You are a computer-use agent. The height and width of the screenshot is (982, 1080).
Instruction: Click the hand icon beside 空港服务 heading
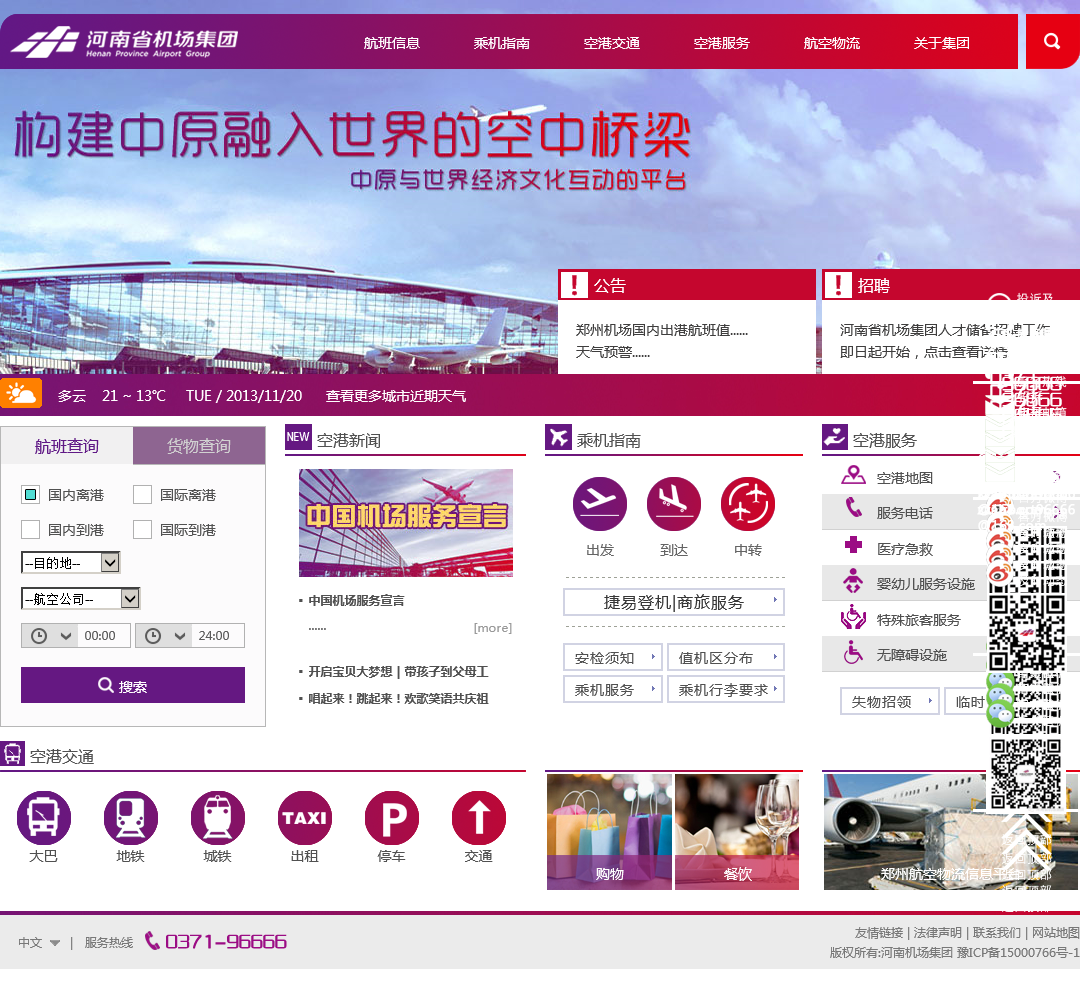(x=835, y=437)
